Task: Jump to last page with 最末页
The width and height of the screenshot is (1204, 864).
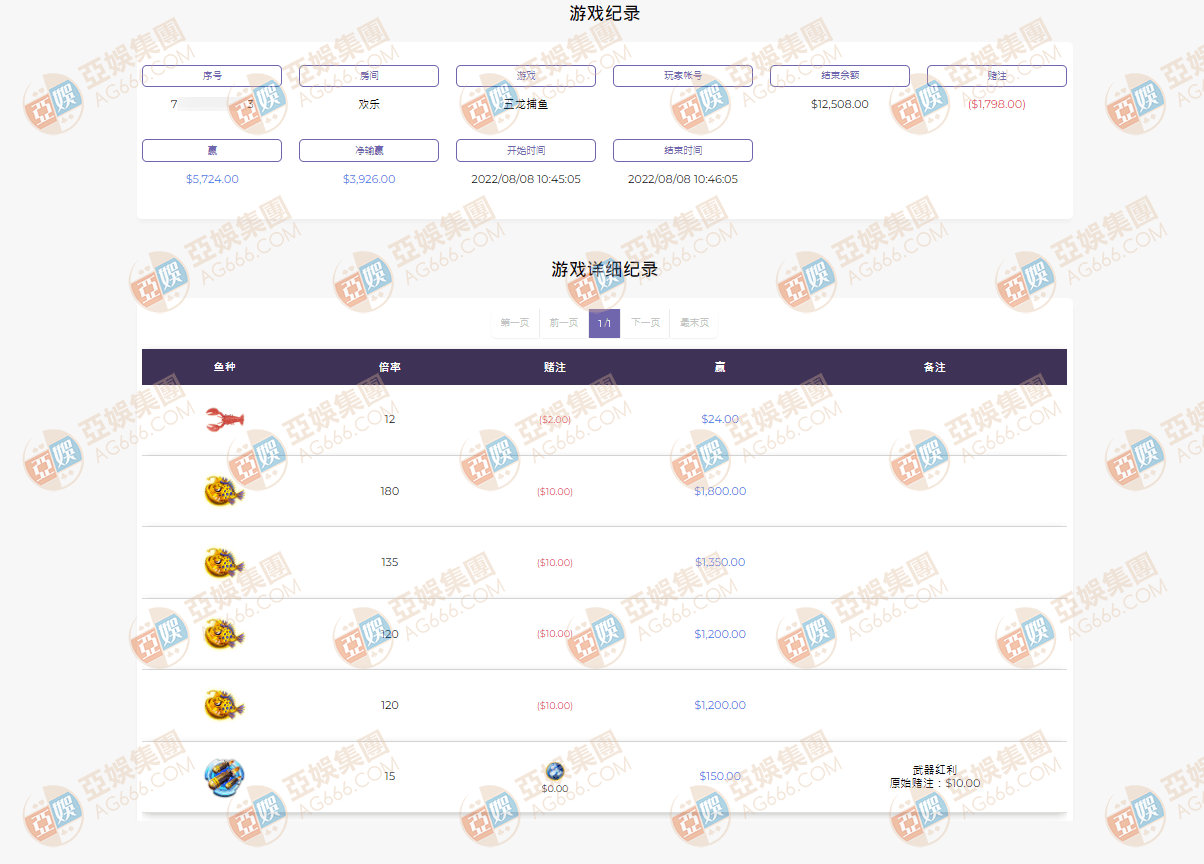Action: 694,323
